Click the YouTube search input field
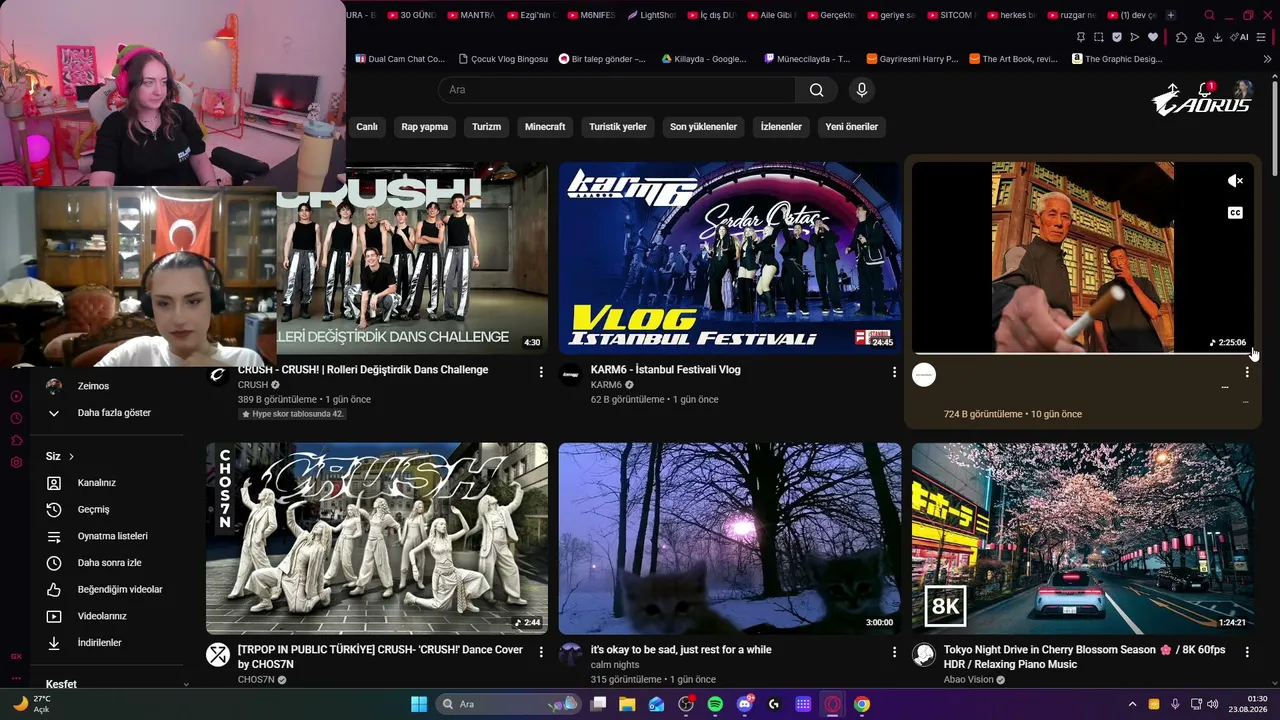The height and width of the screenshot is (720, 1280). (x=617, y=90)
